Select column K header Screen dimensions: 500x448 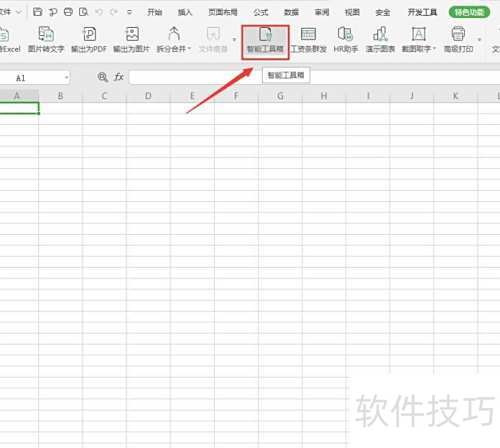(456, 96)
